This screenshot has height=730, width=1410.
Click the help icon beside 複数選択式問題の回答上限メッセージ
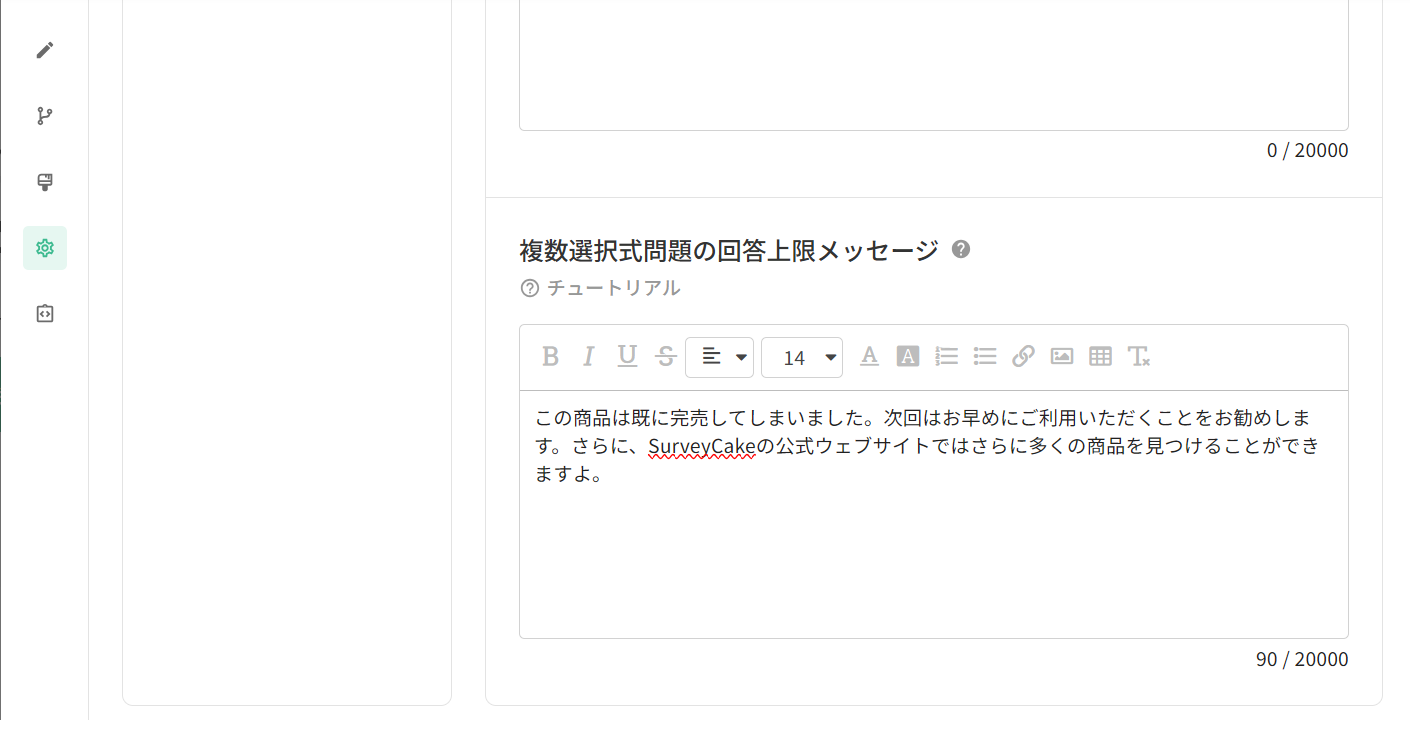tap(961, 249)
